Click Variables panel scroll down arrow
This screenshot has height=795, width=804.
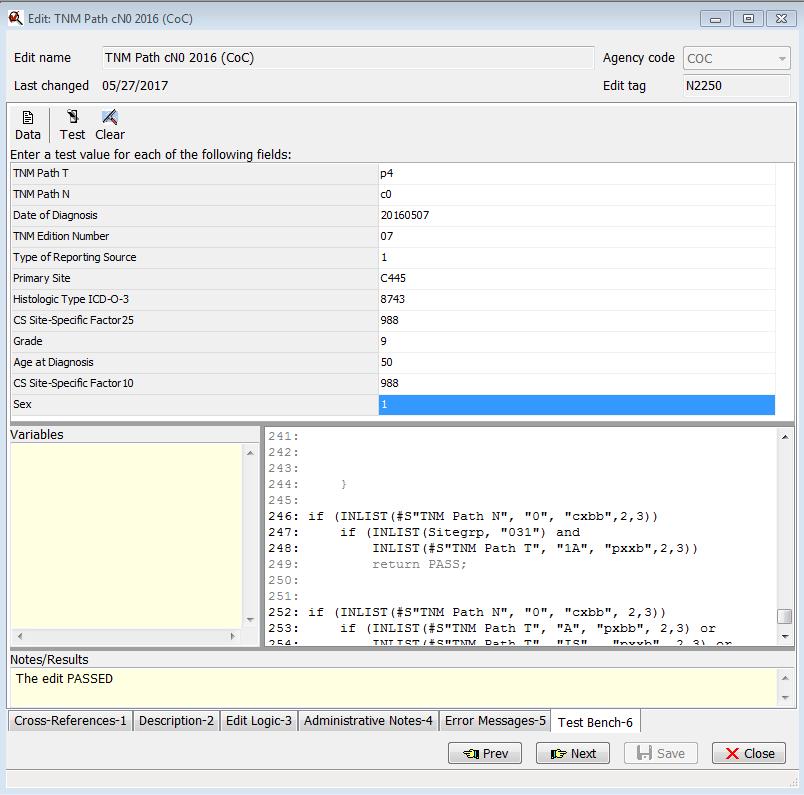tap(250, 620)
